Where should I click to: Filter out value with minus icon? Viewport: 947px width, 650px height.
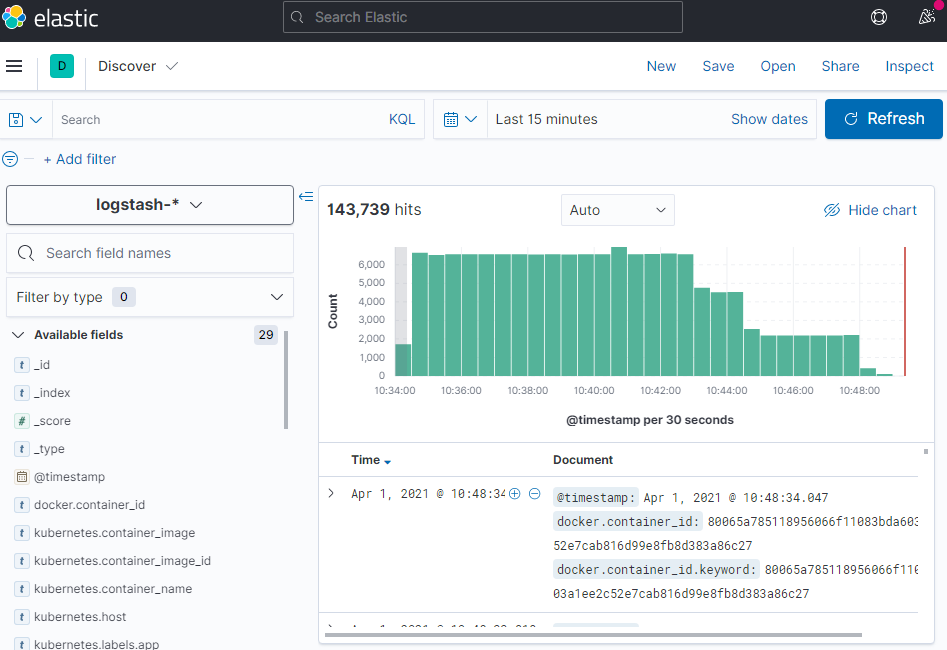(x=535, y=494)
